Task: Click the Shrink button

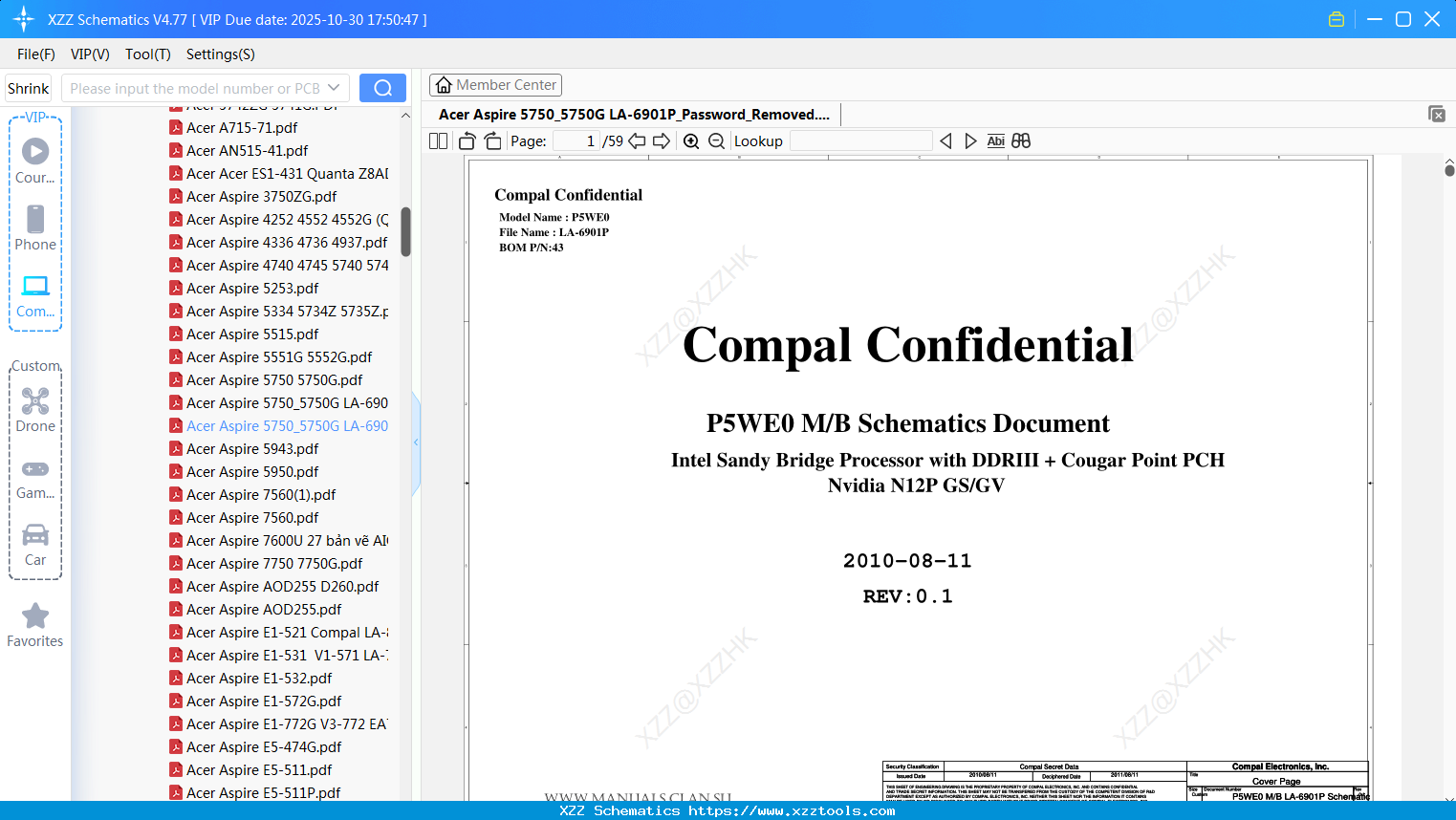Action: click(29, 88)
